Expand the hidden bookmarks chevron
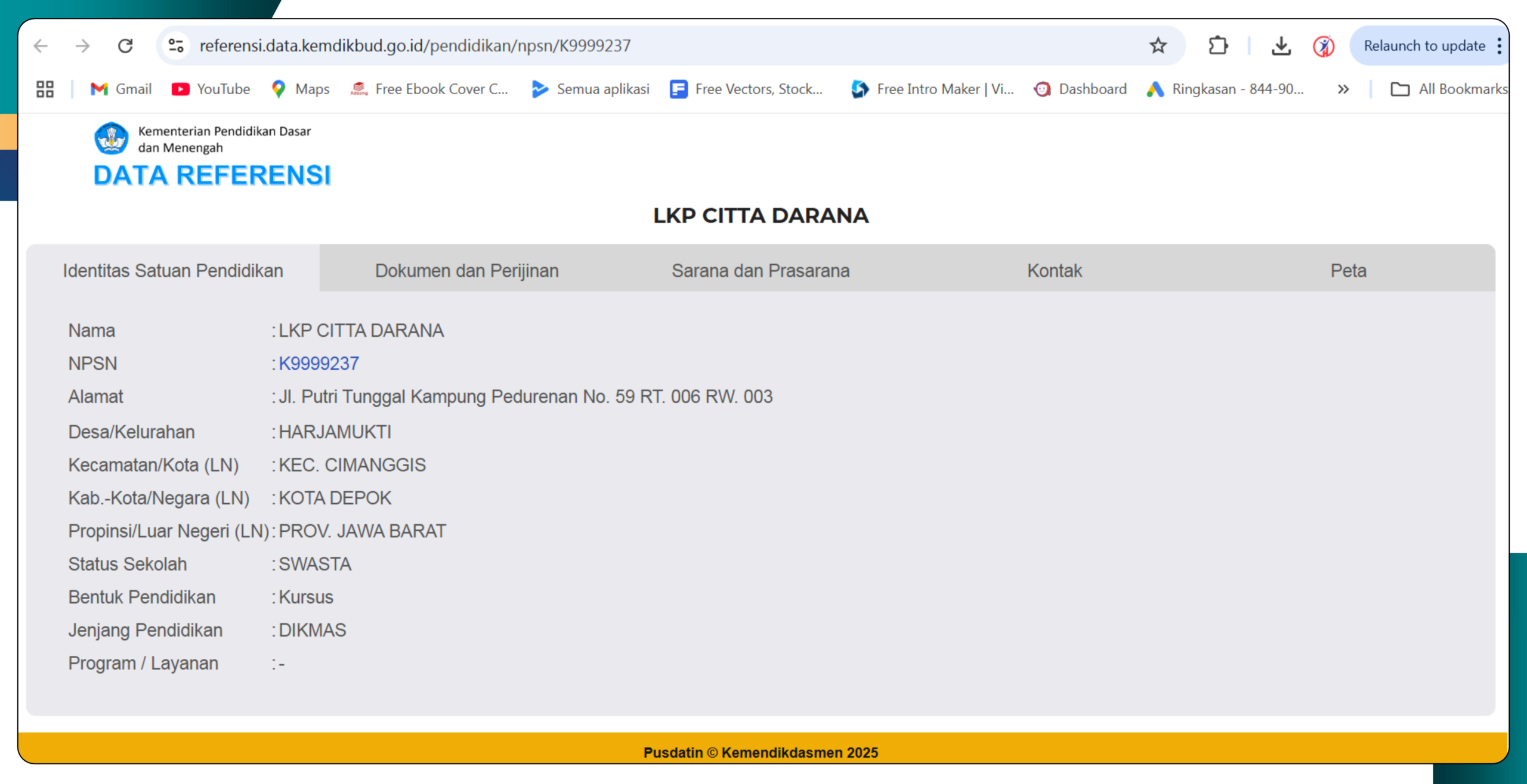The height and width of the screenshot is (784, 1527). tap(1343, 89)
